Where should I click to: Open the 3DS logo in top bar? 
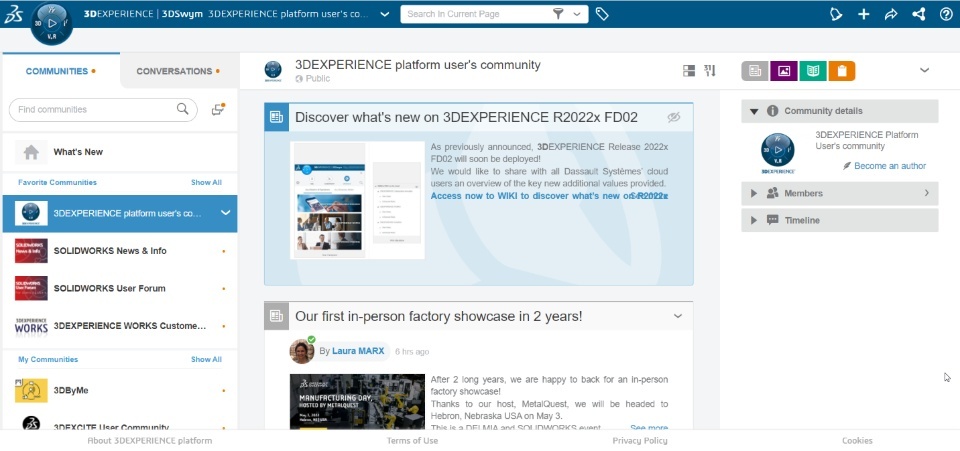pyautogui.click(x=13, y=14)
